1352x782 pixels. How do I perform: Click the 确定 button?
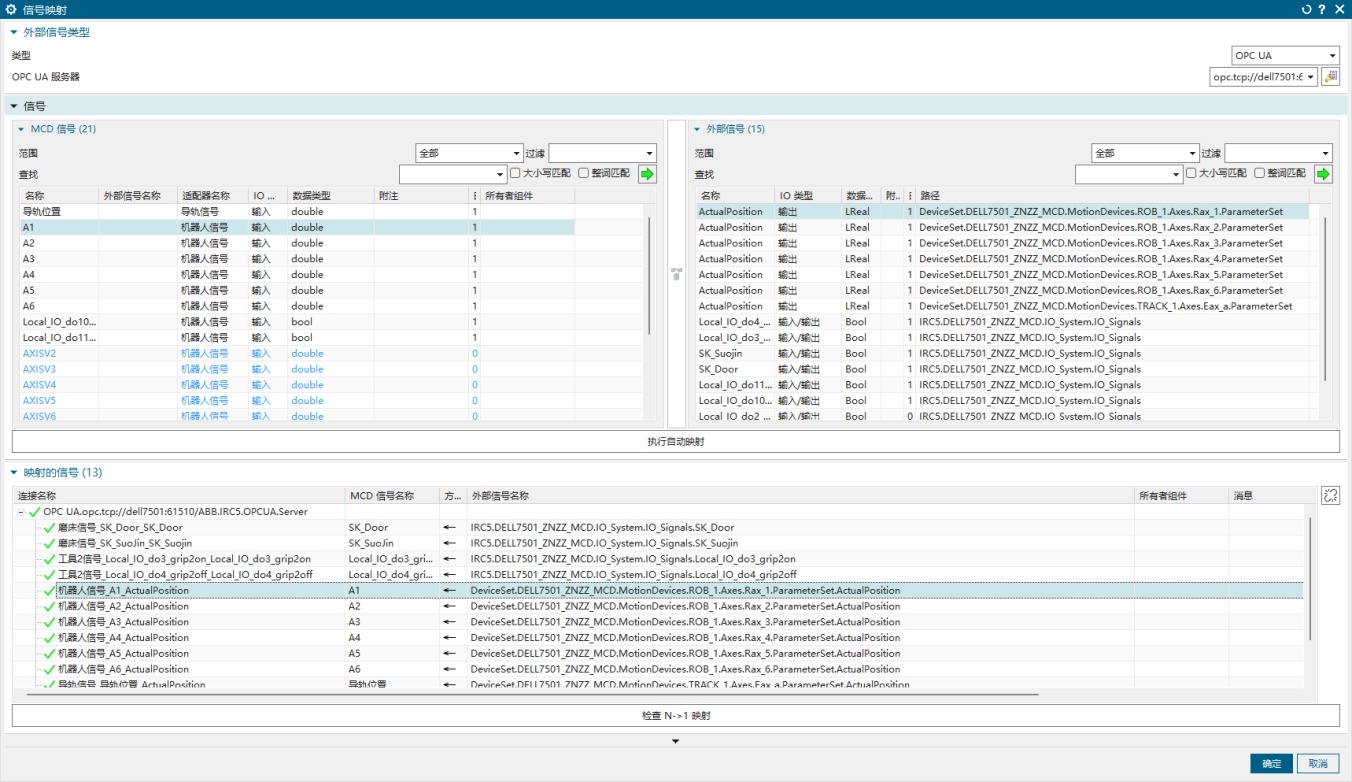click(1271, 764)
